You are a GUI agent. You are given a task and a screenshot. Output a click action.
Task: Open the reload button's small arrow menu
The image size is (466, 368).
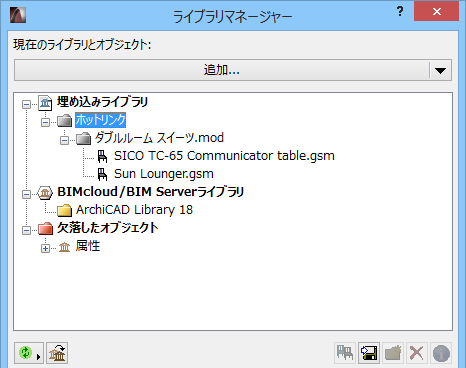pyautogui.click(x=39, y=357)
